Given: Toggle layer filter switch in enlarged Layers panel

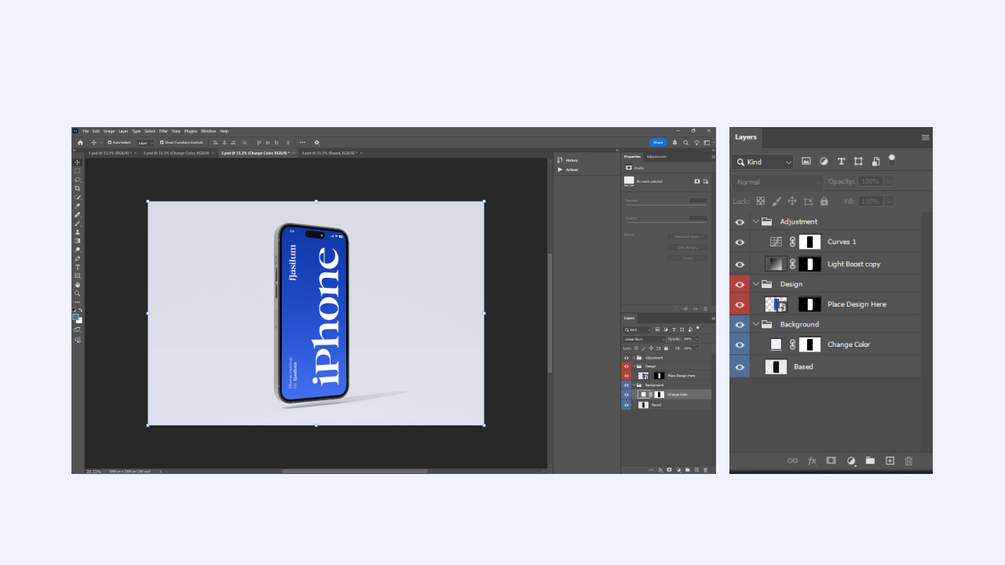Looking at the screenshot, I should 892,160.
